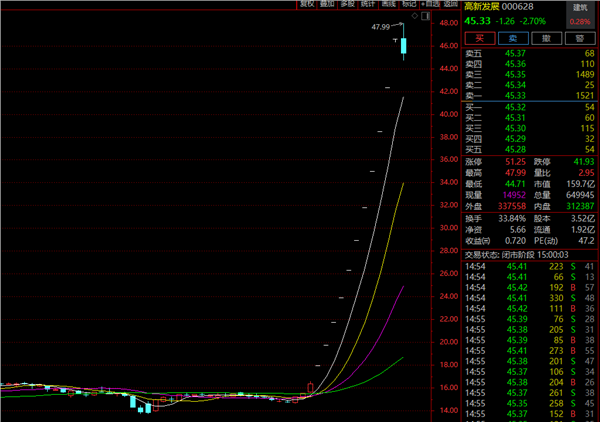Select the 卖五 row at 45.37

pos(530,54)
